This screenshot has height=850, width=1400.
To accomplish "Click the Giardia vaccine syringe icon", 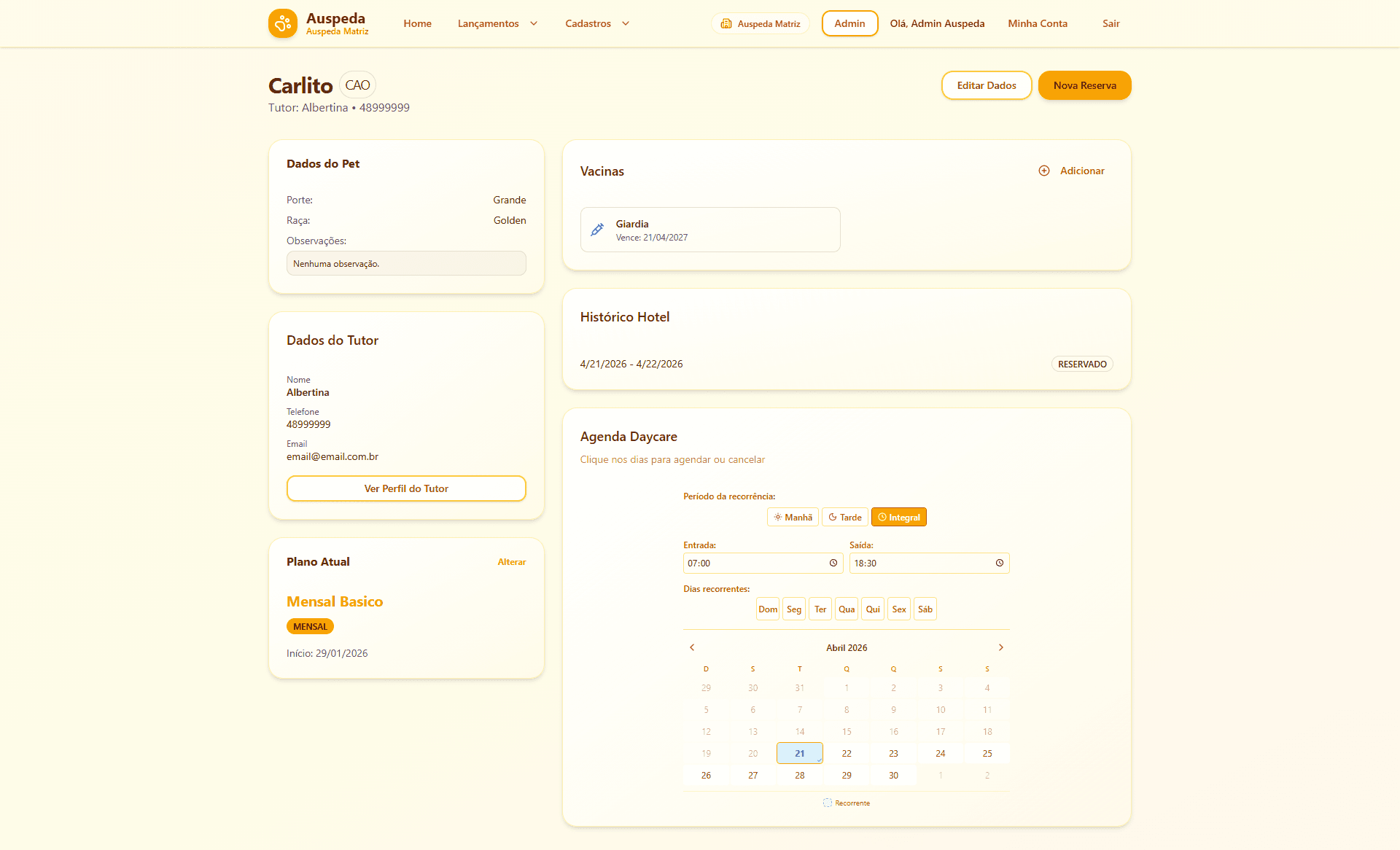I will [x=597, y=230].
